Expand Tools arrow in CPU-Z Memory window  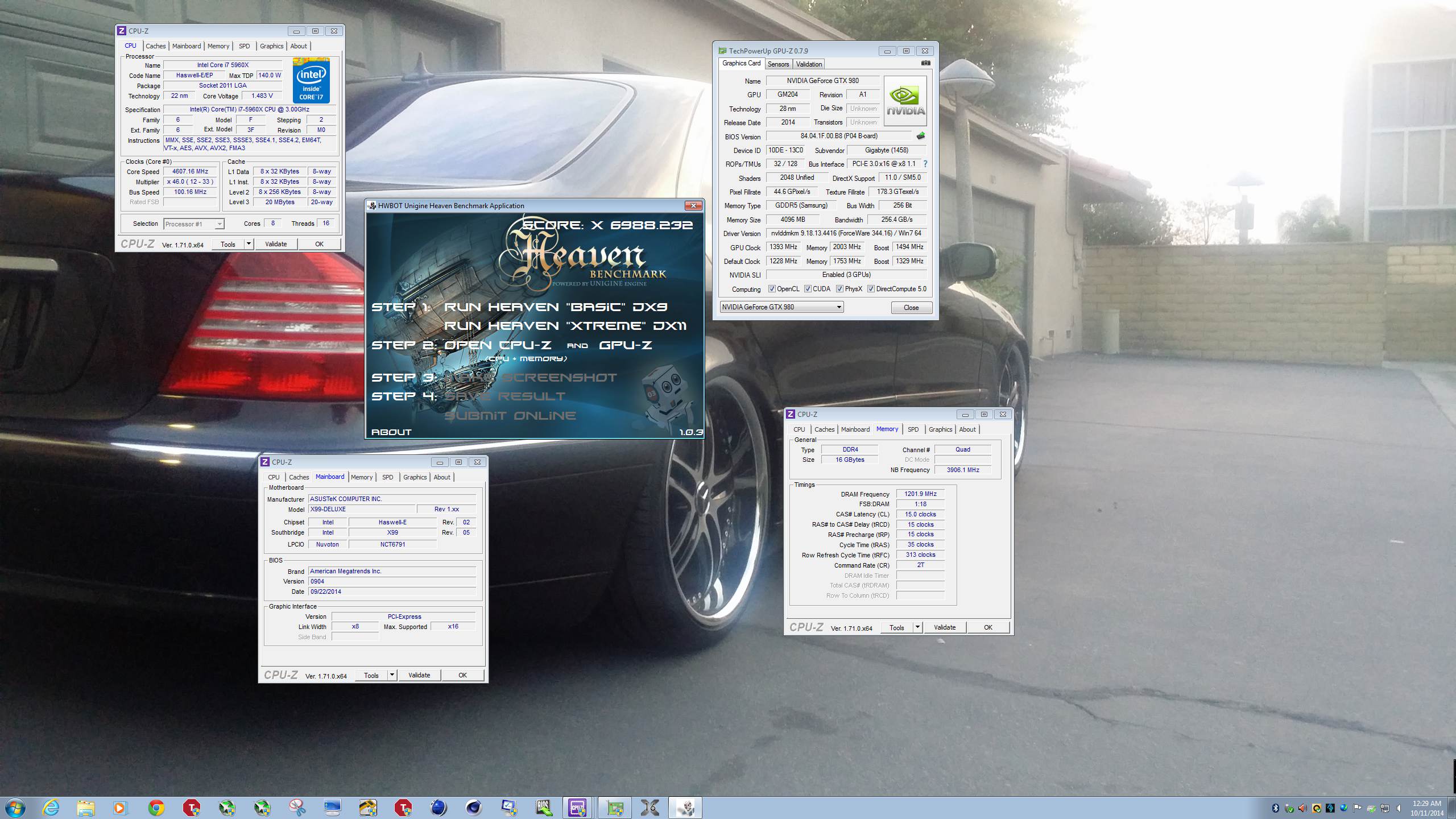(x=917, y=627)
